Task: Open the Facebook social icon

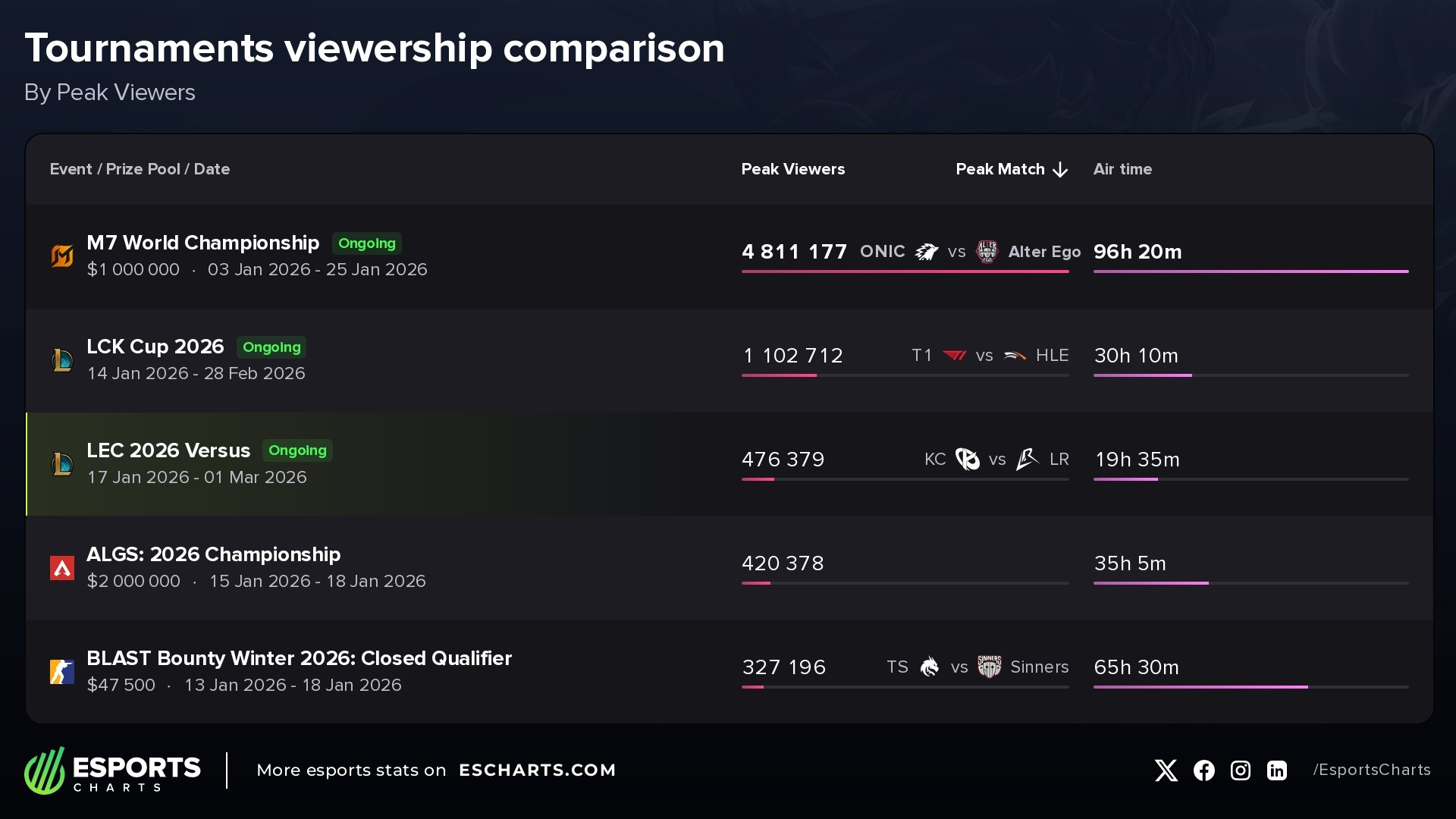Action: click(x=1203, y=770)
